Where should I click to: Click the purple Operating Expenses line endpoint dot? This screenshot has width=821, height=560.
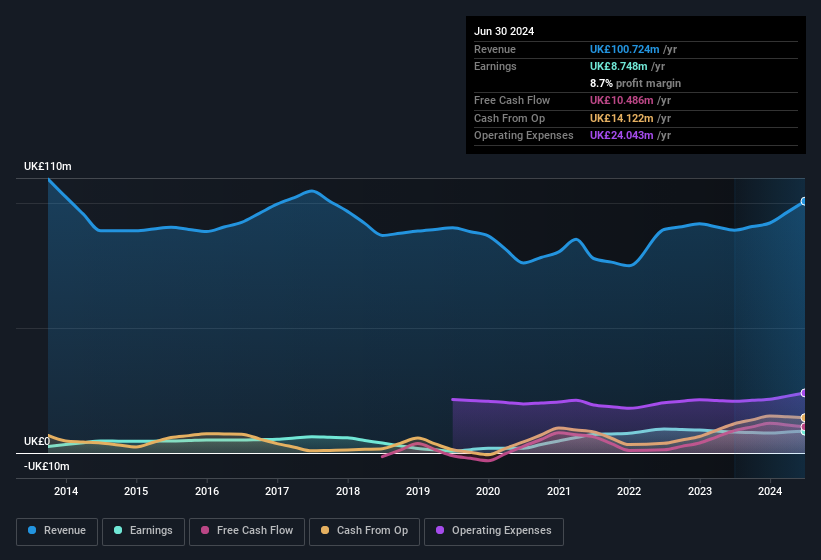point(804,393)
